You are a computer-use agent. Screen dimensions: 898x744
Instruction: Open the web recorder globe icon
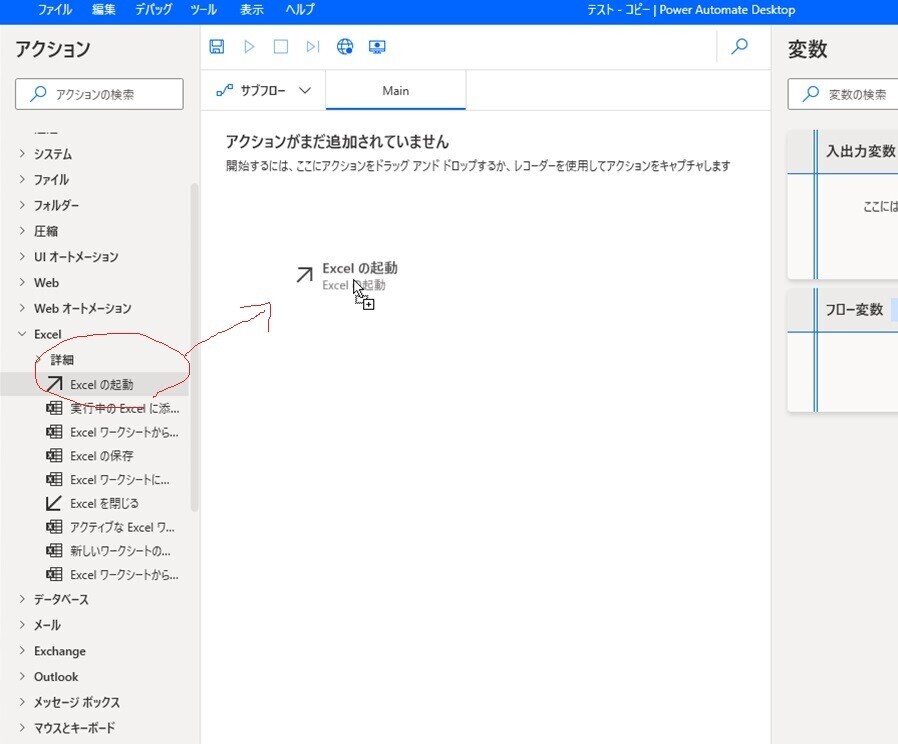coord(345,46)
